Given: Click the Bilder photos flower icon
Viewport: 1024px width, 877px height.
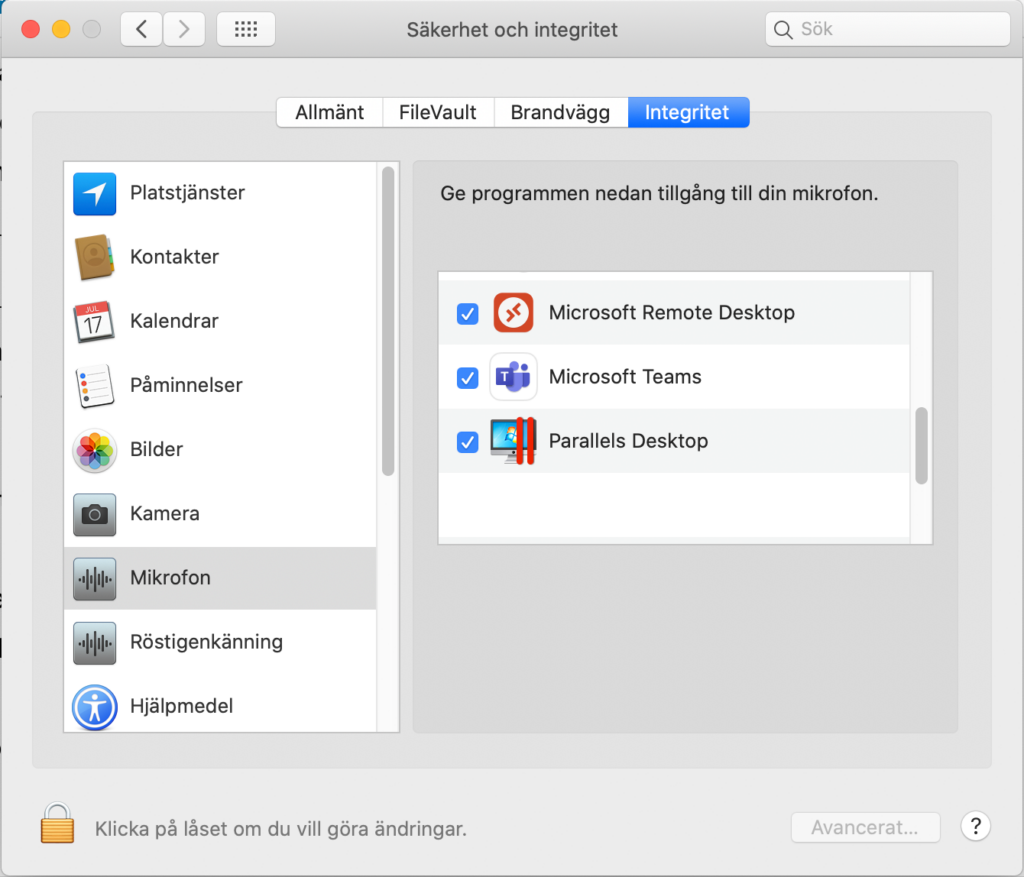Looking at the screenshot, I should [95, 450].
